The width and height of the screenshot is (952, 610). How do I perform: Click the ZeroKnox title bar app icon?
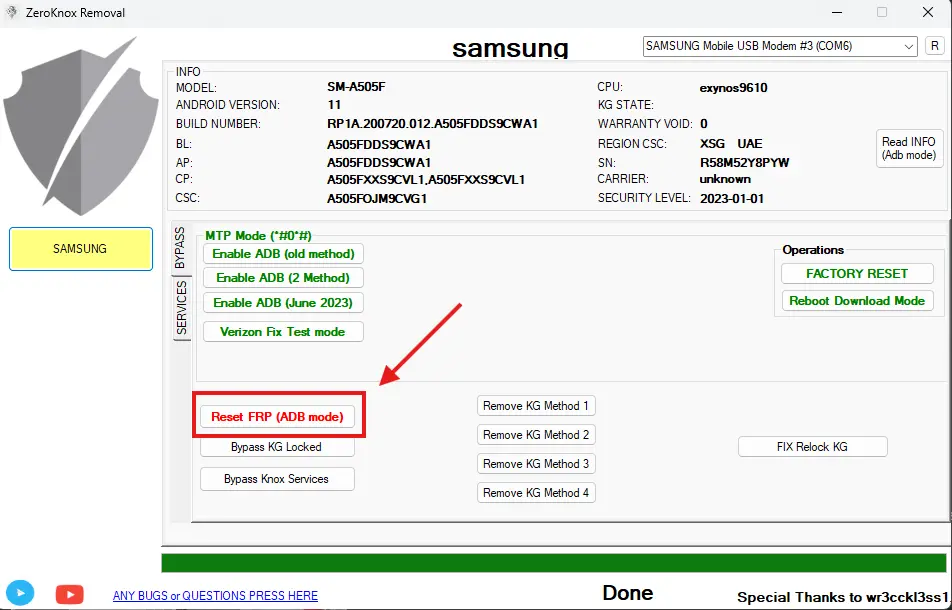tap(12, 12)
